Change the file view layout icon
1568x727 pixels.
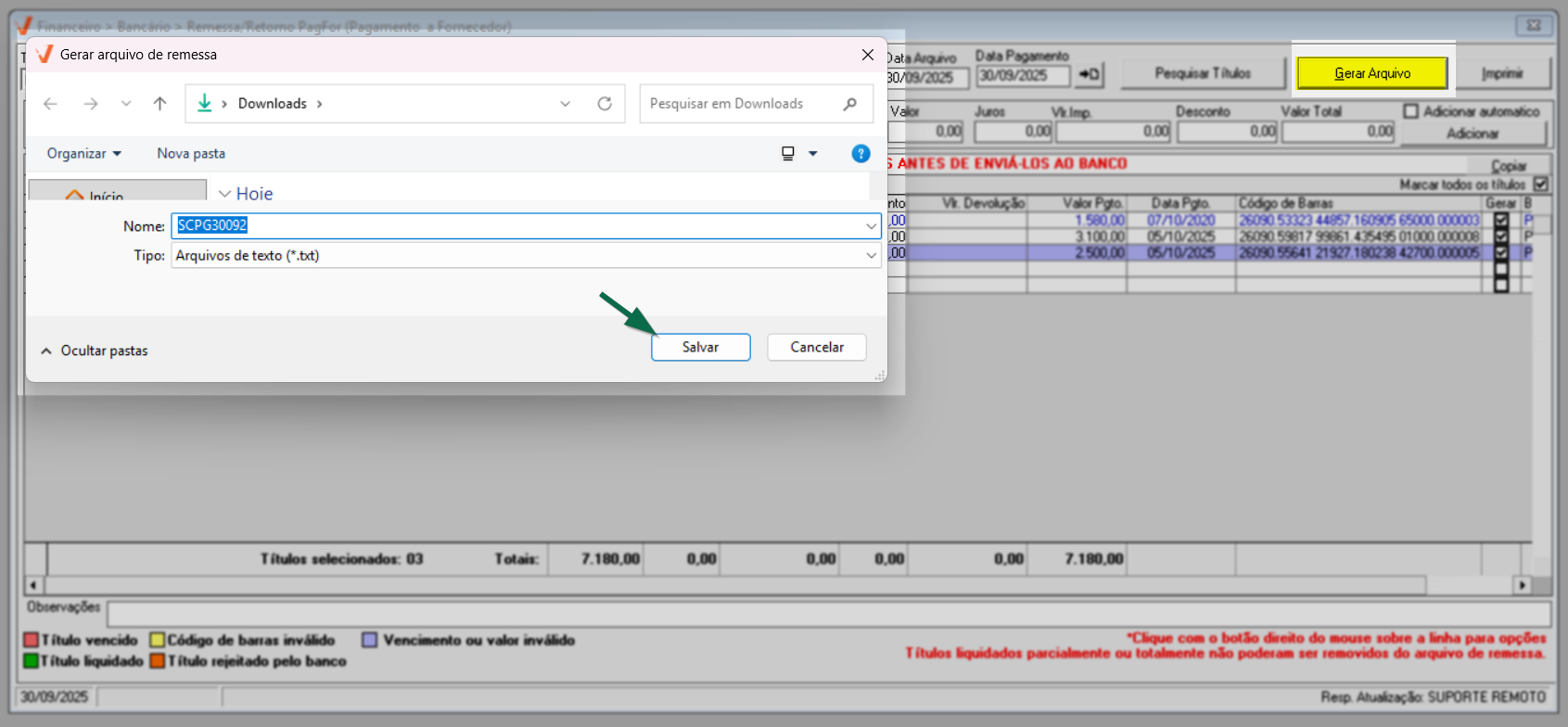(x=788, y=154)
